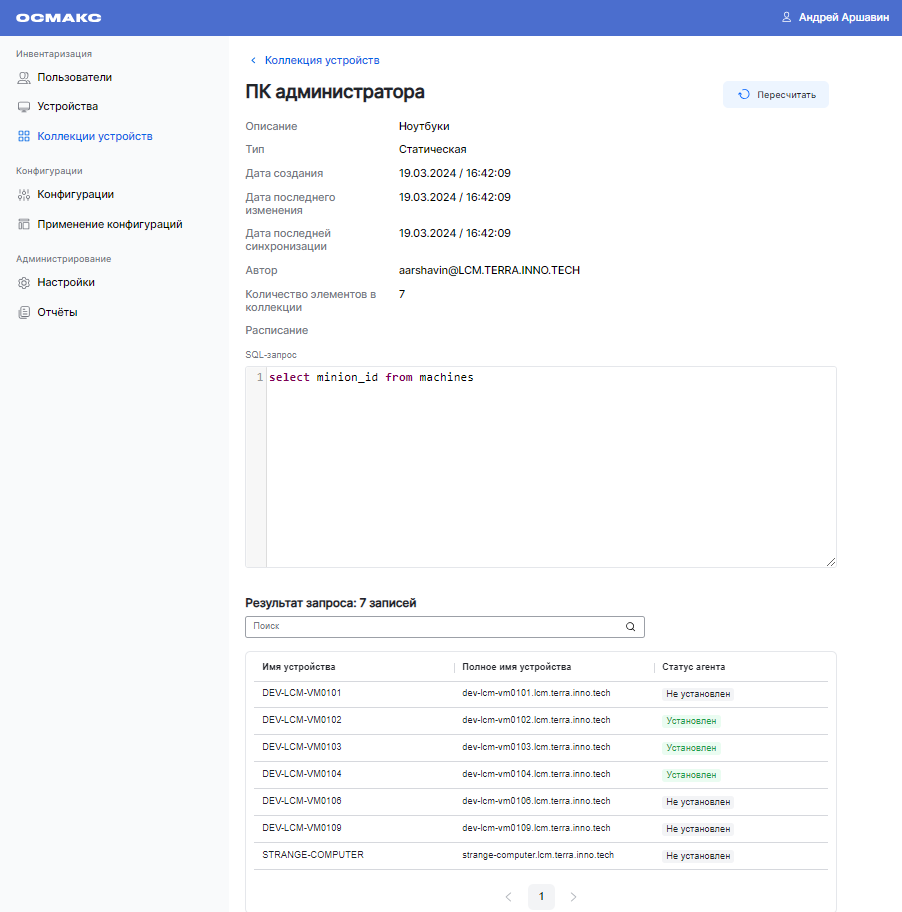
Task: Click the Settings gear icon
Action: [x=24, y=282]
